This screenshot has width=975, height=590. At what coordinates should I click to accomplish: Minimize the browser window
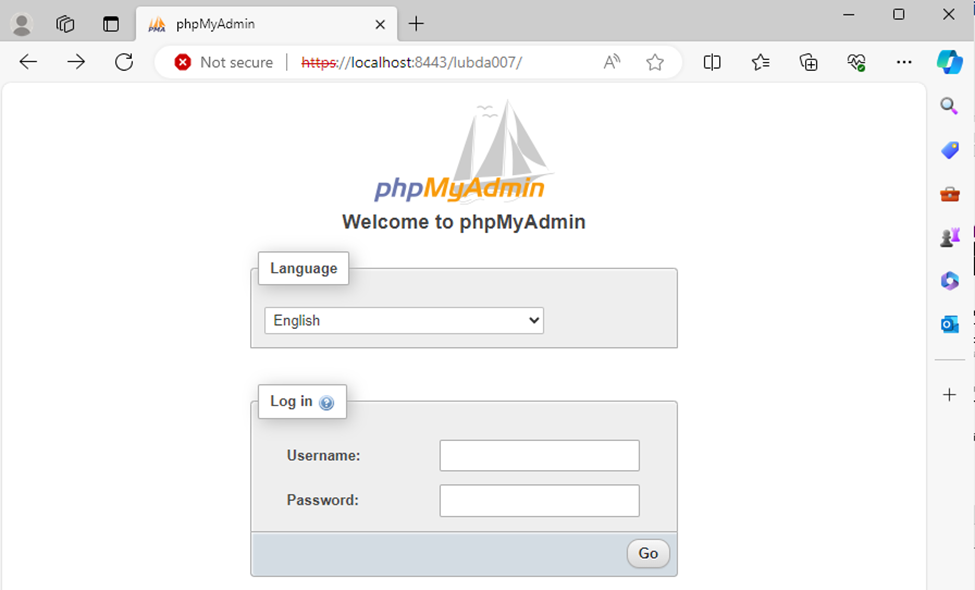click(x=849, y=14)
